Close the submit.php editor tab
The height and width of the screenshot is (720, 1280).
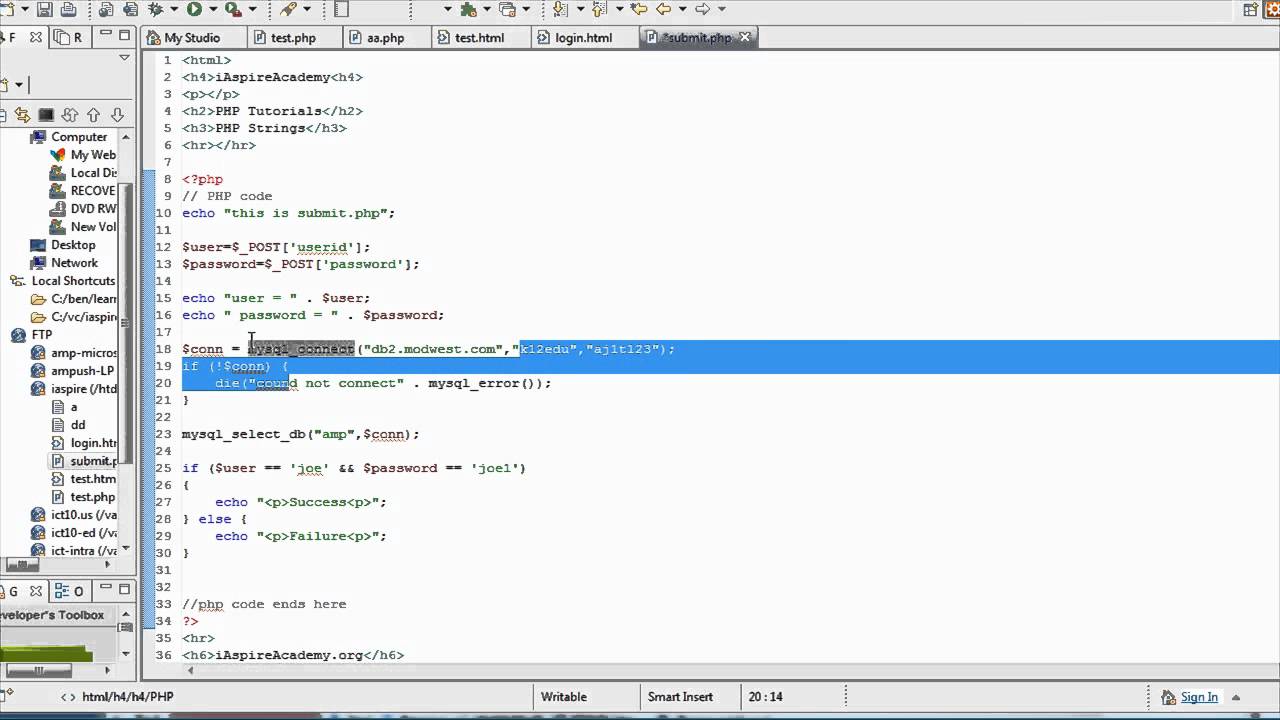click(x=744, y=37)
